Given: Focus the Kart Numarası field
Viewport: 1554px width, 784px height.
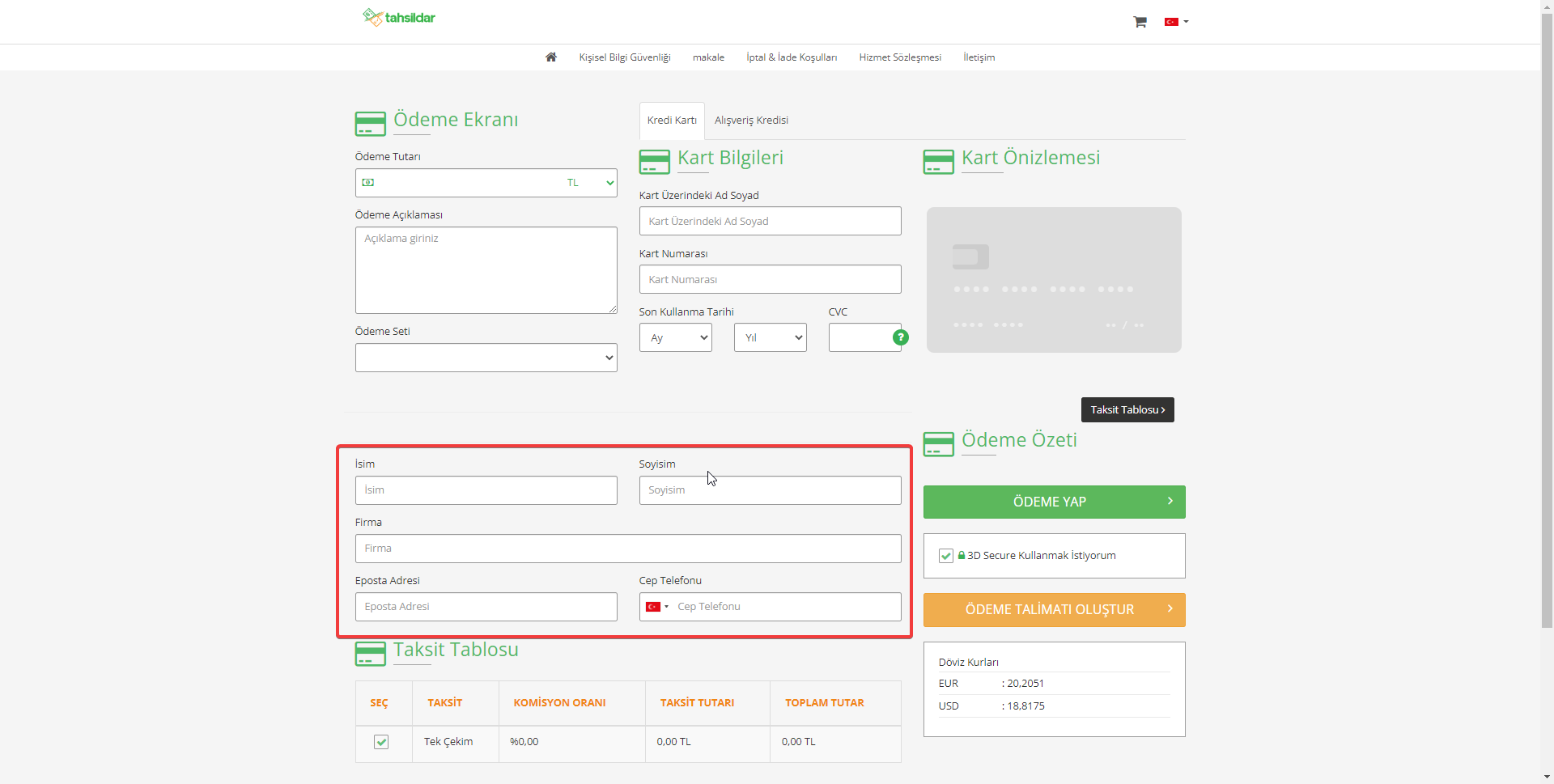Looking at the screenshot, I should [771, 279].
